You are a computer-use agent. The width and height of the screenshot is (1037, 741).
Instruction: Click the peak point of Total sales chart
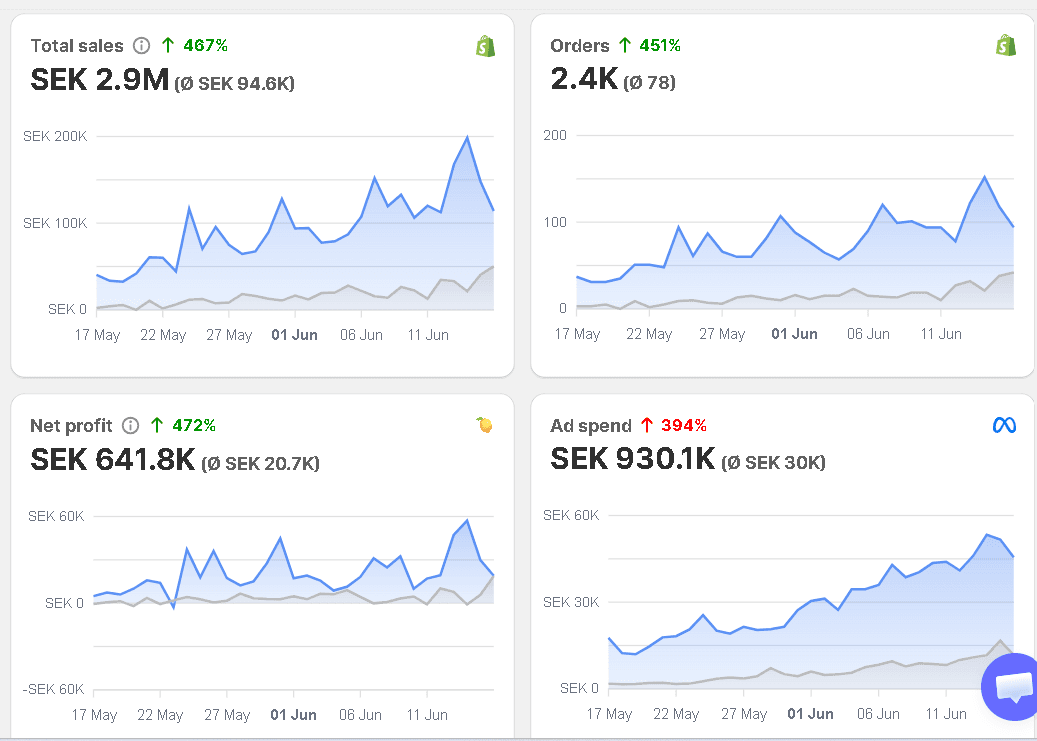[x=468, y=137]
